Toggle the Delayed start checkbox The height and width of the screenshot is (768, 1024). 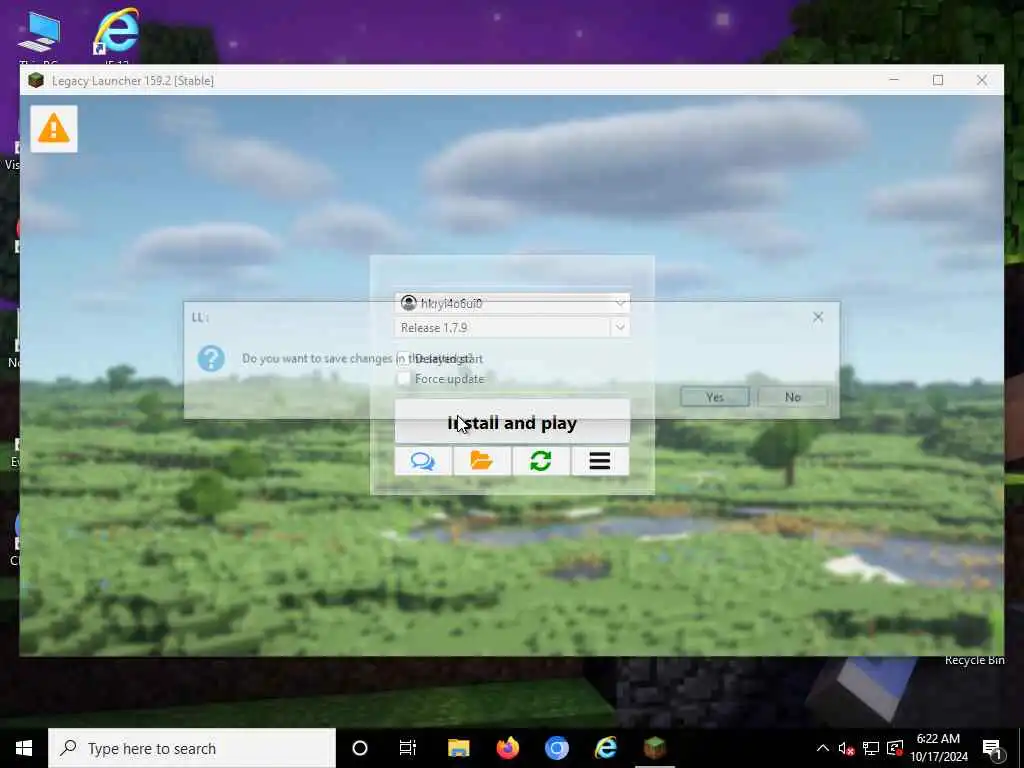coord(404,359)
